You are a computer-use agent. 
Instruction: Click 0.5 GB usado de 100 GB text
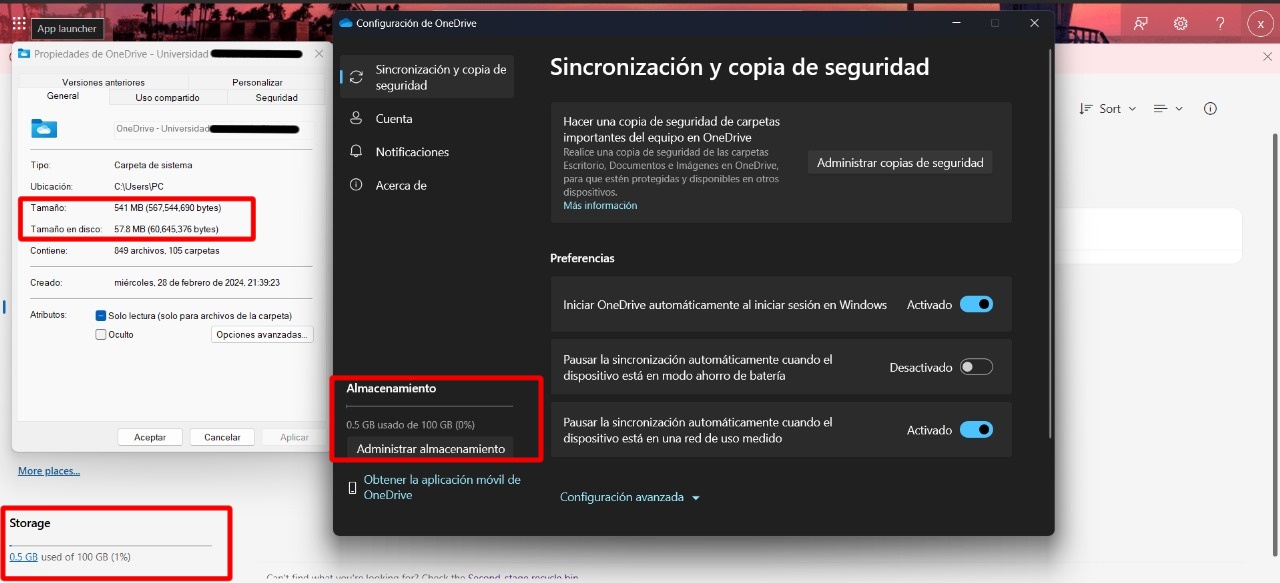(x=410, y=425)
